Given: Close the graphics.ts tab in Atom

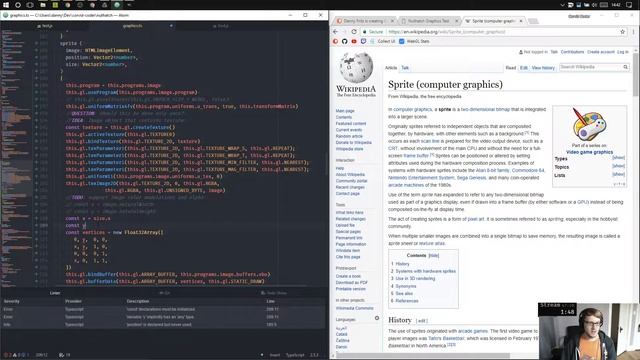Looking at the screenshot, I should pos(171,26).
